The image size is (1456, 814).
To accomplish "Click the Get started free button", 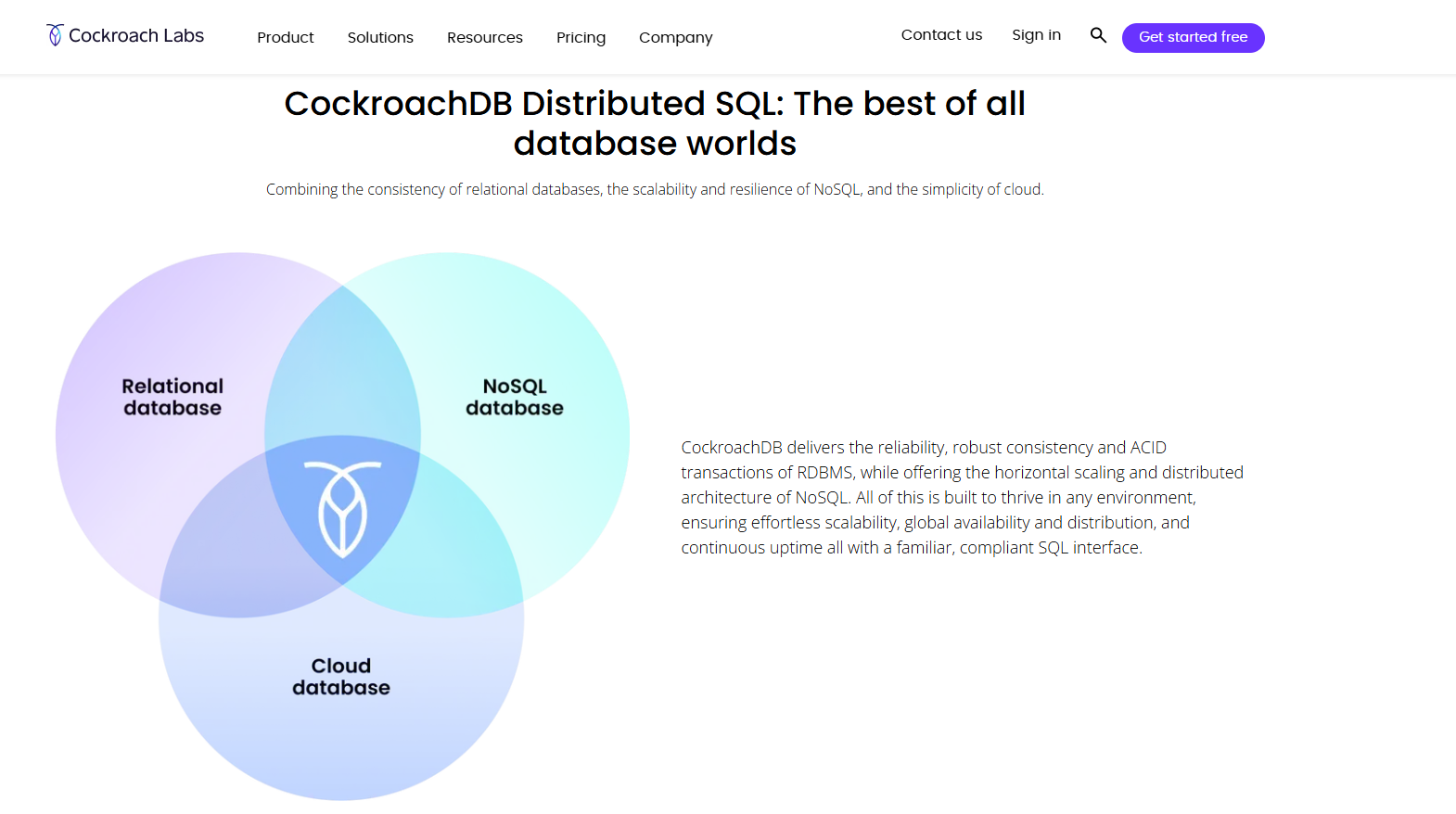I will point(1193,37).
